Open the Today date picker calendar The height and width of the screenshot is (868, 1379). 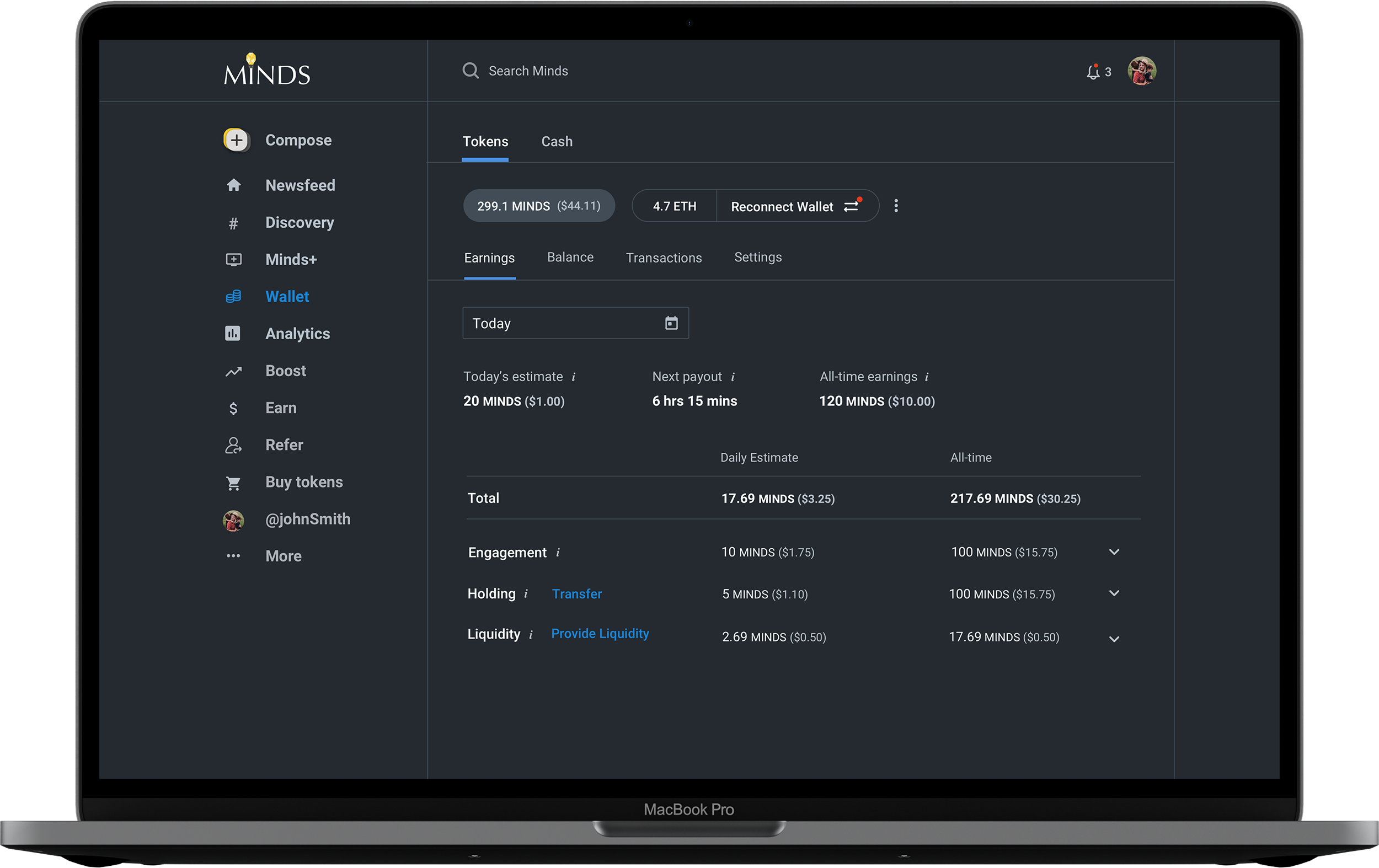pyautogui.click(x=671, y=324)
